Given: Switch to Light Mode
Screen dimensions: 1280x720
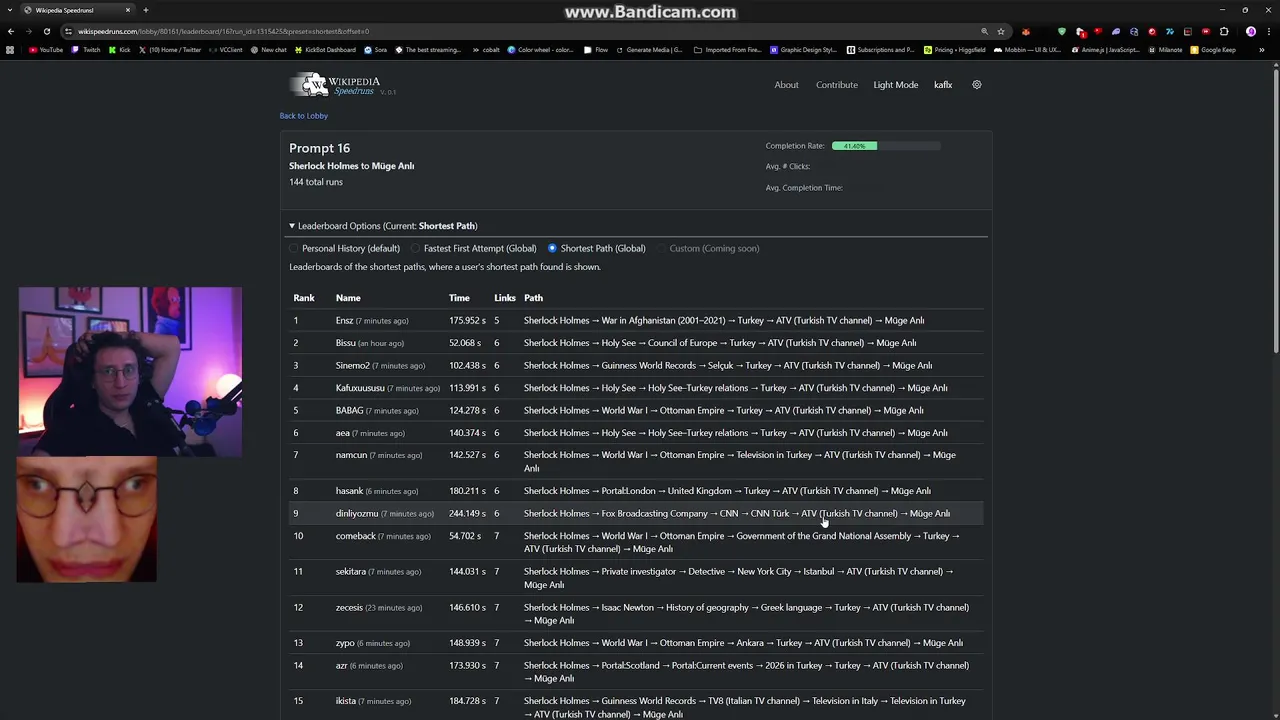Looking at the screenshot, I should tap(895, 85).
